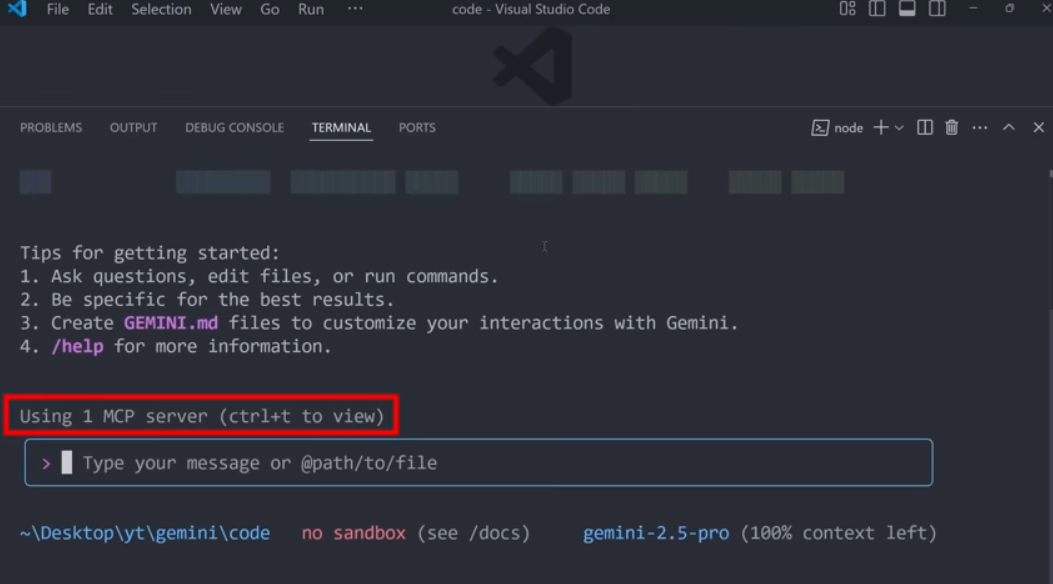
Task: Click the node terminal shell icon
Action: [x=820, y=128]
